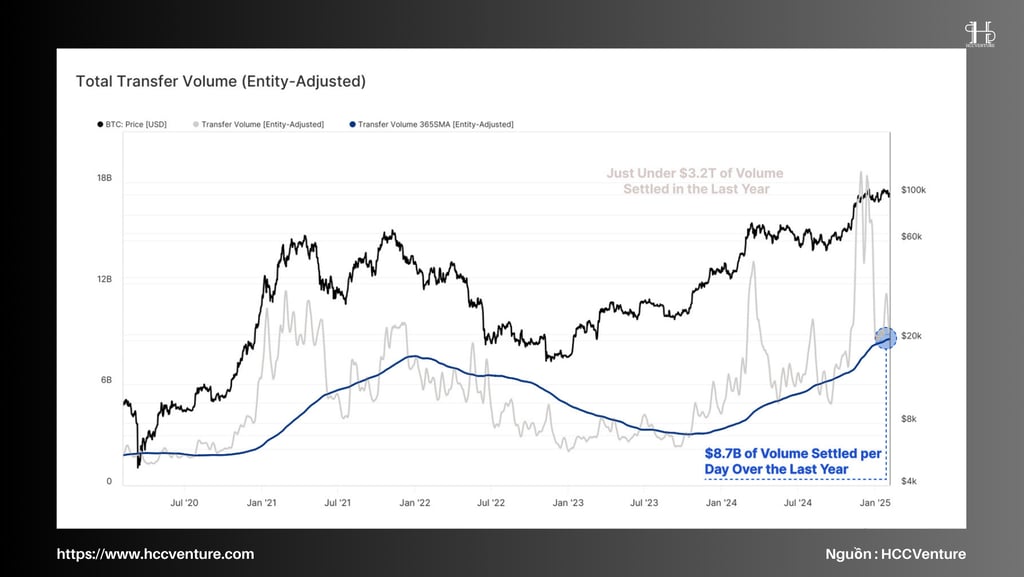The image size is (1024, 577).
Task: Click the Jan '25 x-axis label
Action: pos(875,503)
